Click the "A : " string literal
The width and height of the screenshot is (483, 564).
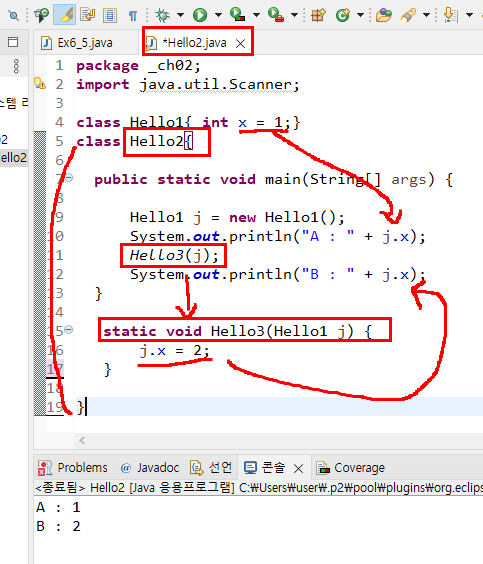click(x=328, y=237)
